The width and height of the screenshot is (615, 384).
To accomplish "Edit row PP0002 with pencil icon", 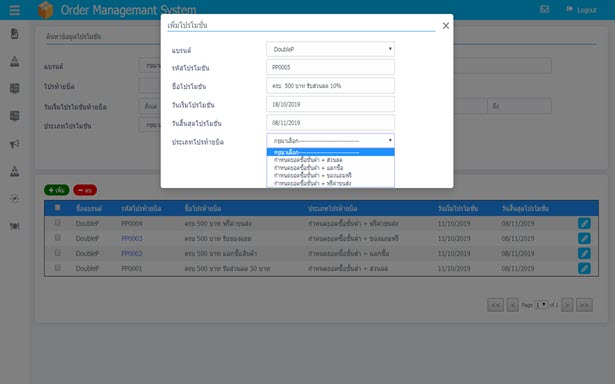I will 584,253.
